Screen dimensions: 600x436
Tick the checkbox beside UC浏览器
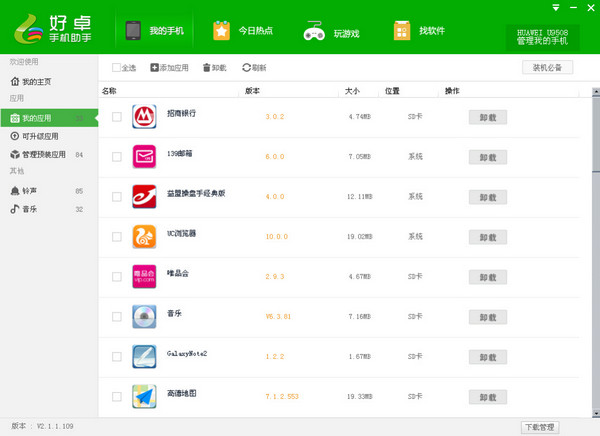tap(117, 237)
